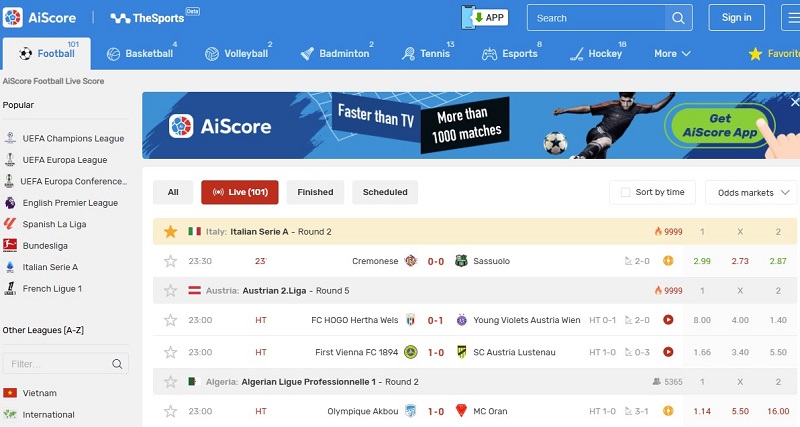Switch to the Football tab
This screenshot has width=800, height=427.
(x=47, y=53)
